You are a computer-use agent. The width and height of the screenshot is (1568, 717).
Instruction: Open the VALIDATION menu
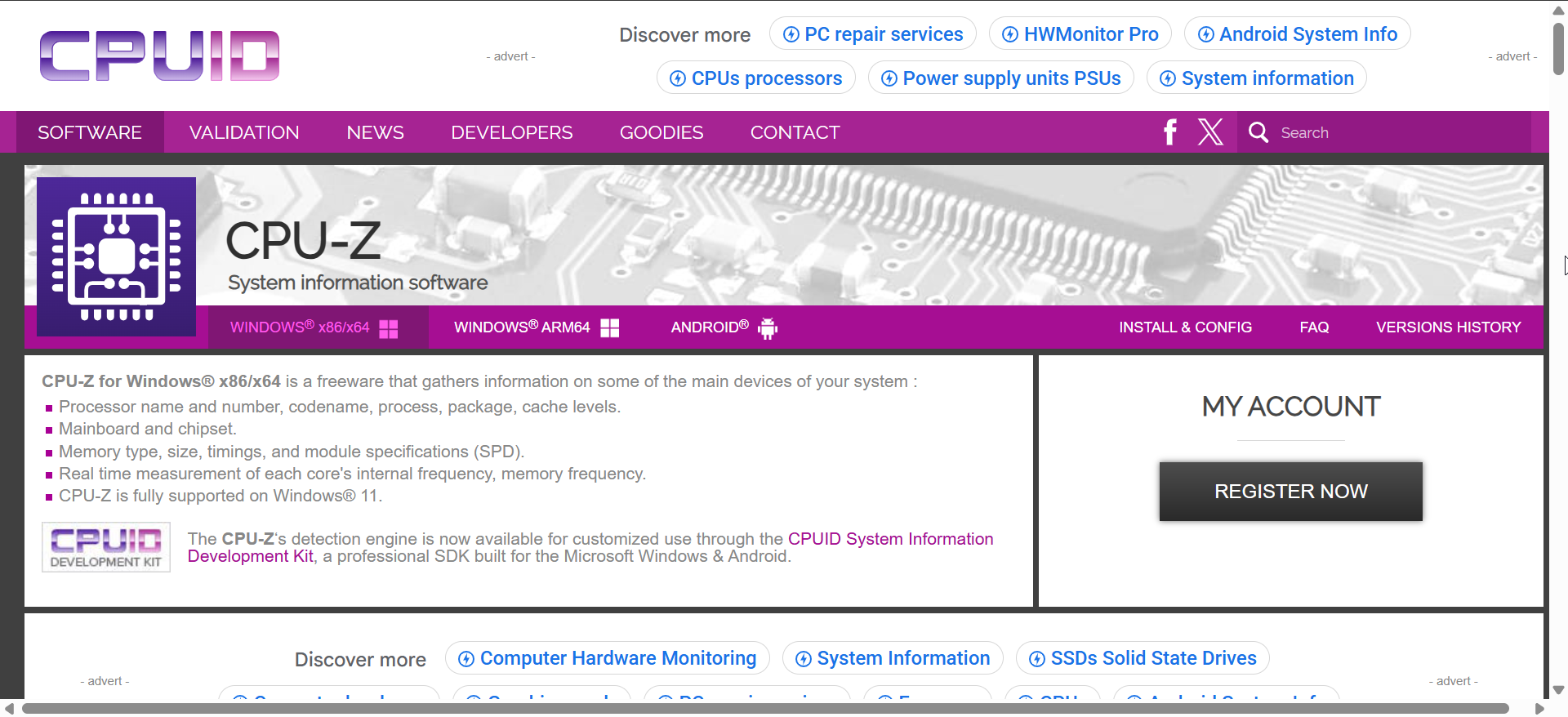pos(244,132)
